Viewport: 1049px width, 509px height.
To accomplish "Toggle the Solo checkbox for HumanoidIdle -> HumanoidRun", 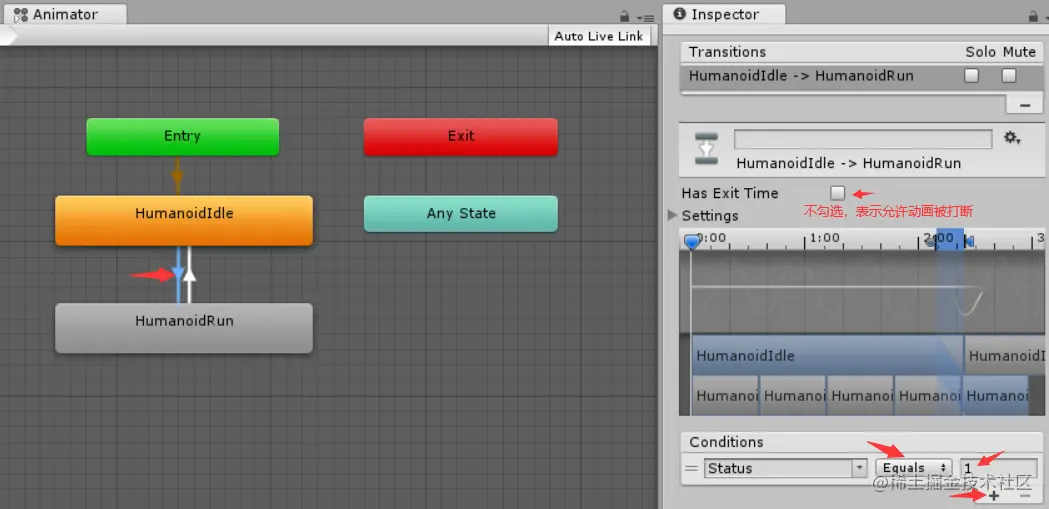I will point(971,76).
